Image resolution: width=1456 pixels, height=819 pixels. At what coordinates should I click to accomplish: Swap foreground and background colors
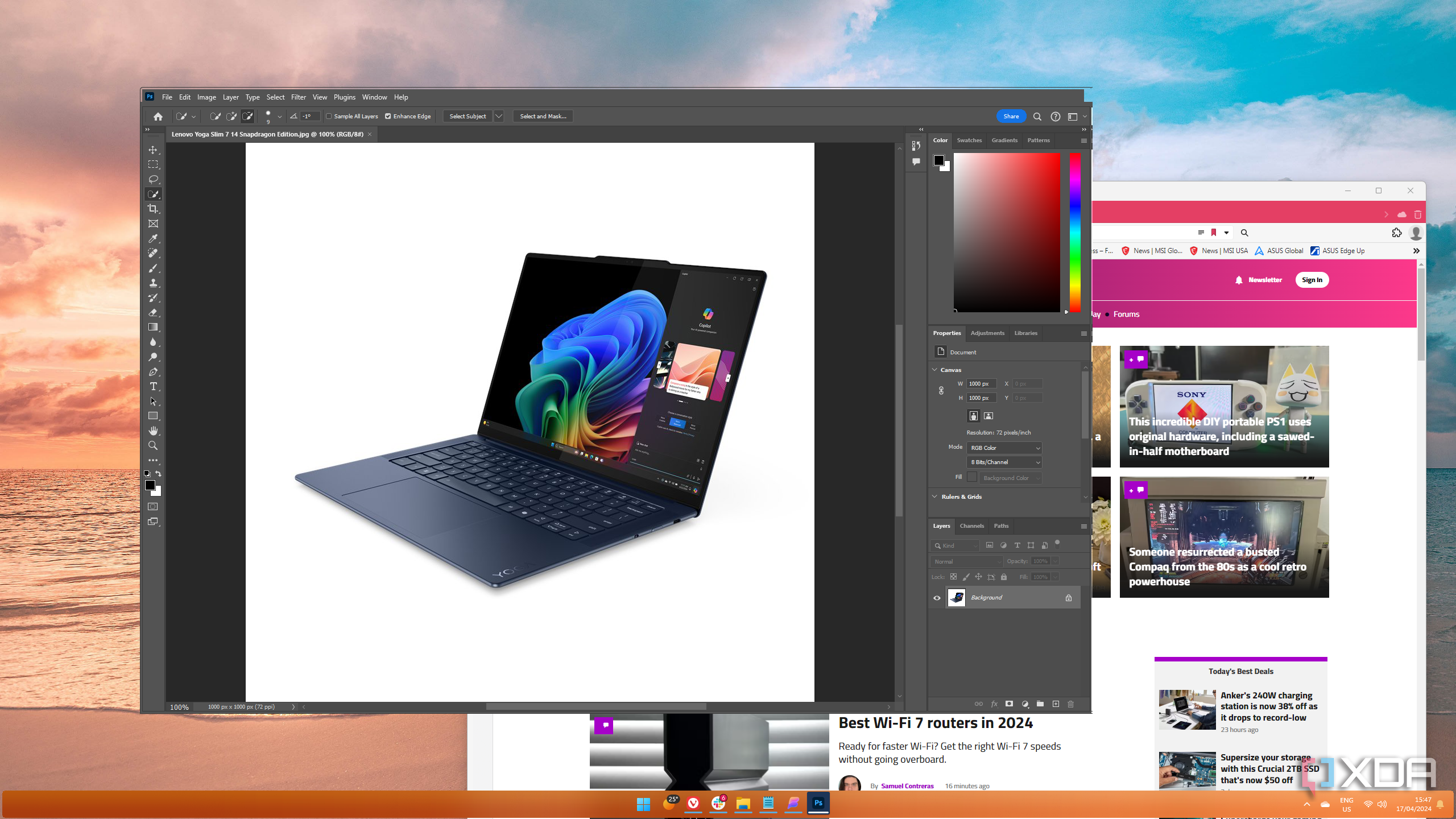tap(159, 473)
